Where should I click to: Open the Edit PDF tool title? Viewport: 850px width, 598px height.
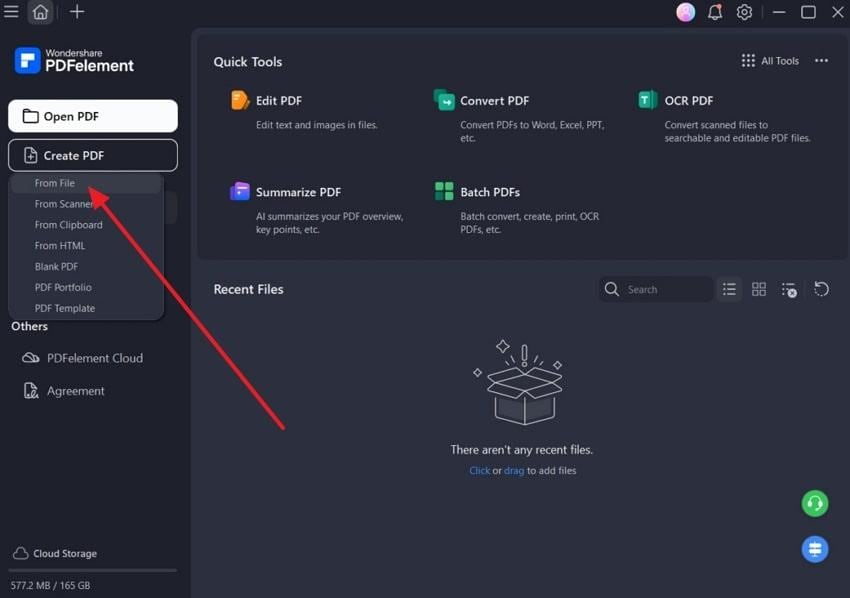click(279, 101)
